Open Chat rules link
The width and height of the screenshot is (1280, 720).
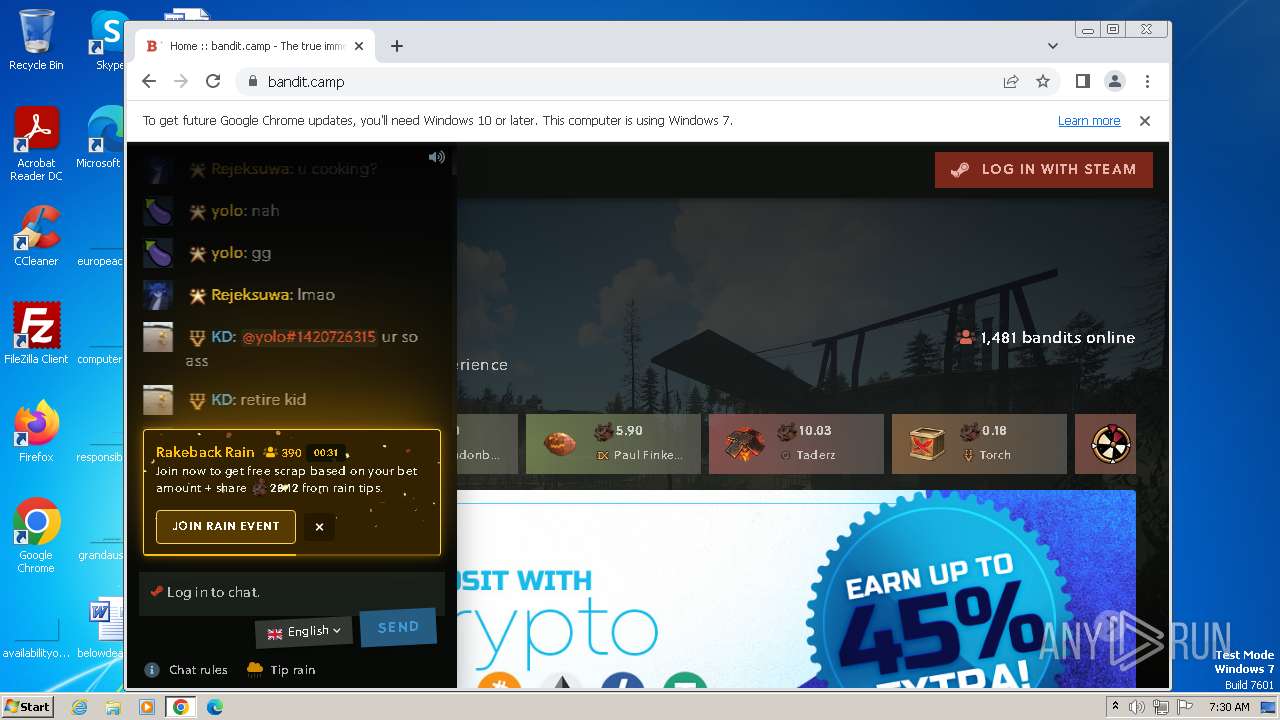[187, 670]
